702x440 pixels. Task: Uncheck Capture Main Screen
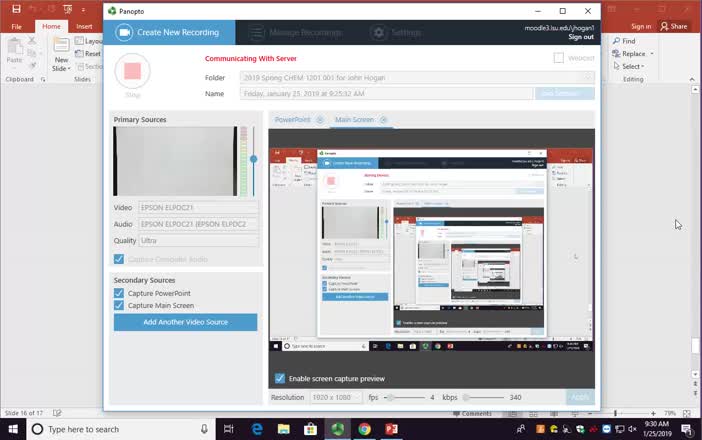pos(119,305)
